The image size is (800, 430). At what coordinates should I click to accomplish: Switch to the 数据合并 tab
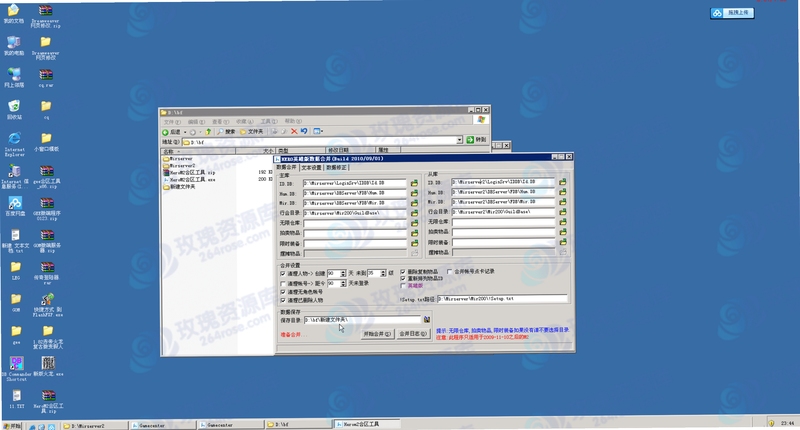pyautogui.click(x=287, y=167)
